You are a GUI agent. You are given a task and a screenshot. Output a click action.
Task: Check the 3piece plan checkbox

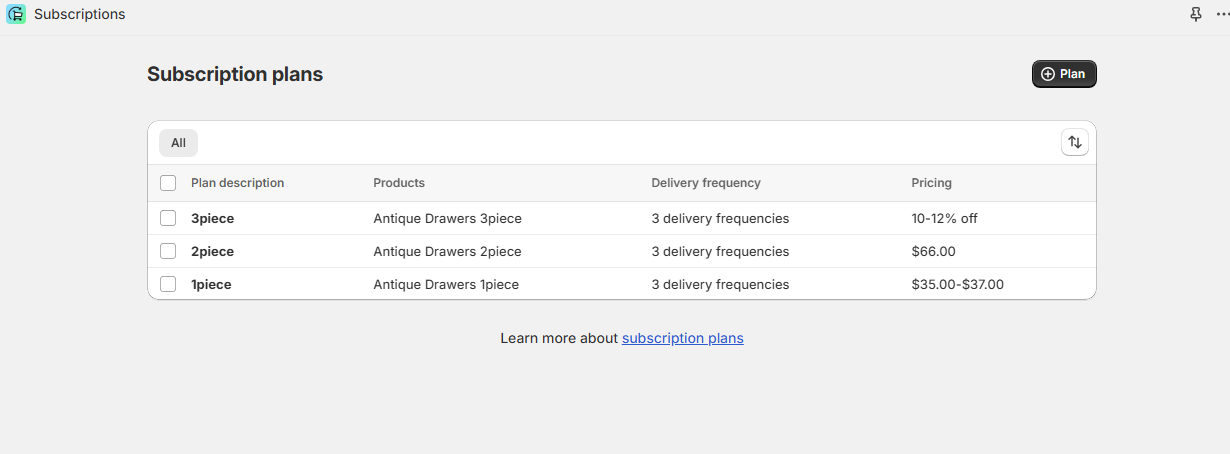click(x=168, y=218)
